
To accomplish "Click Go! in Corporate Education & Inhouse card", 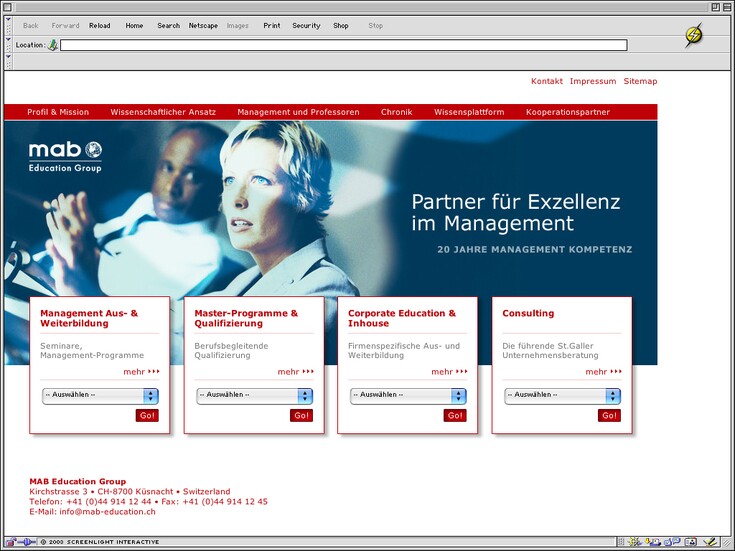I will [455, 415].
